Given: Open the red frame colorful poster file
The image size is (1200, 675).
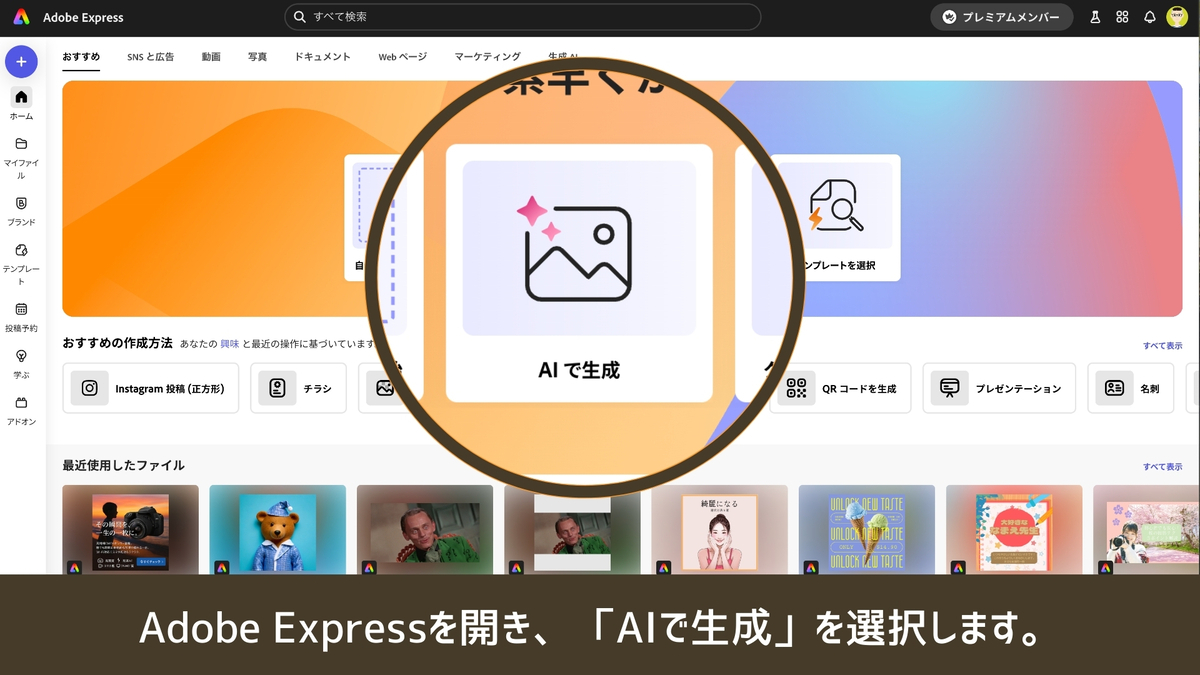Looking at the screenshot, I should click(x=1014, y=531).
